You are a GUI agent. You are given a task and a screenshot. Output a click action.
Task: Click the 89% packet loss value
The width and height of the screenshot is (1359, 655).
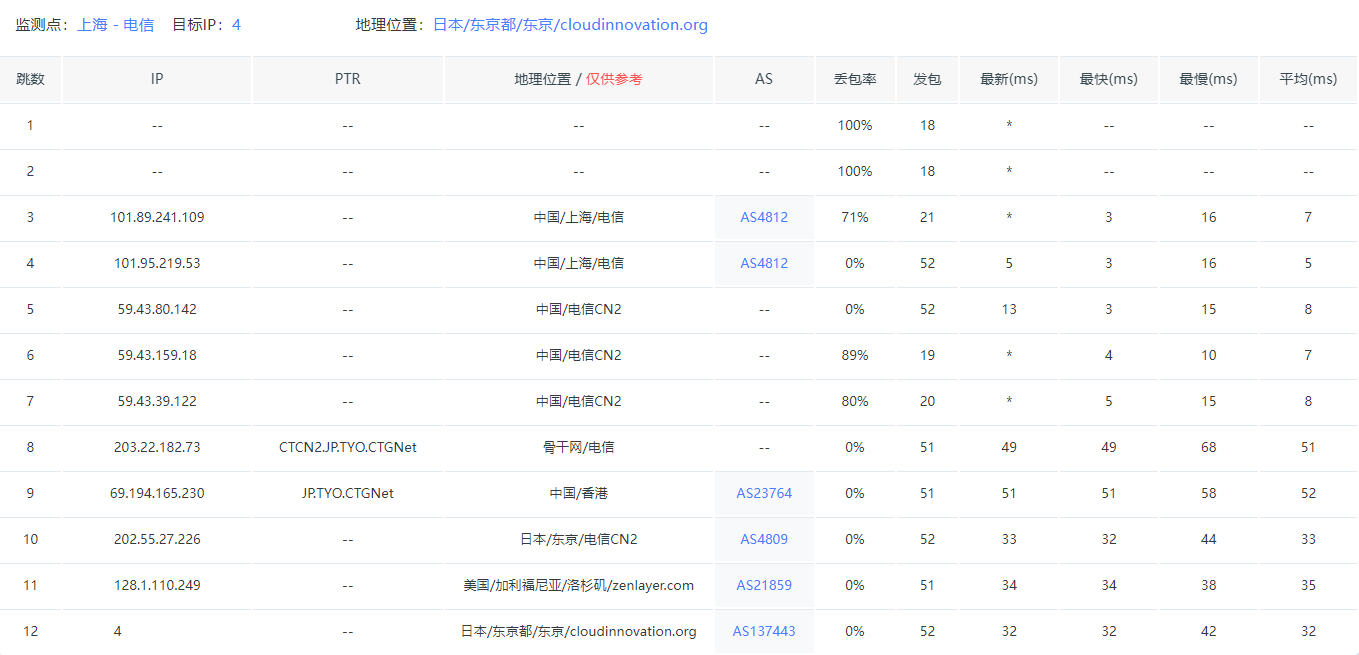coord(855,355)
